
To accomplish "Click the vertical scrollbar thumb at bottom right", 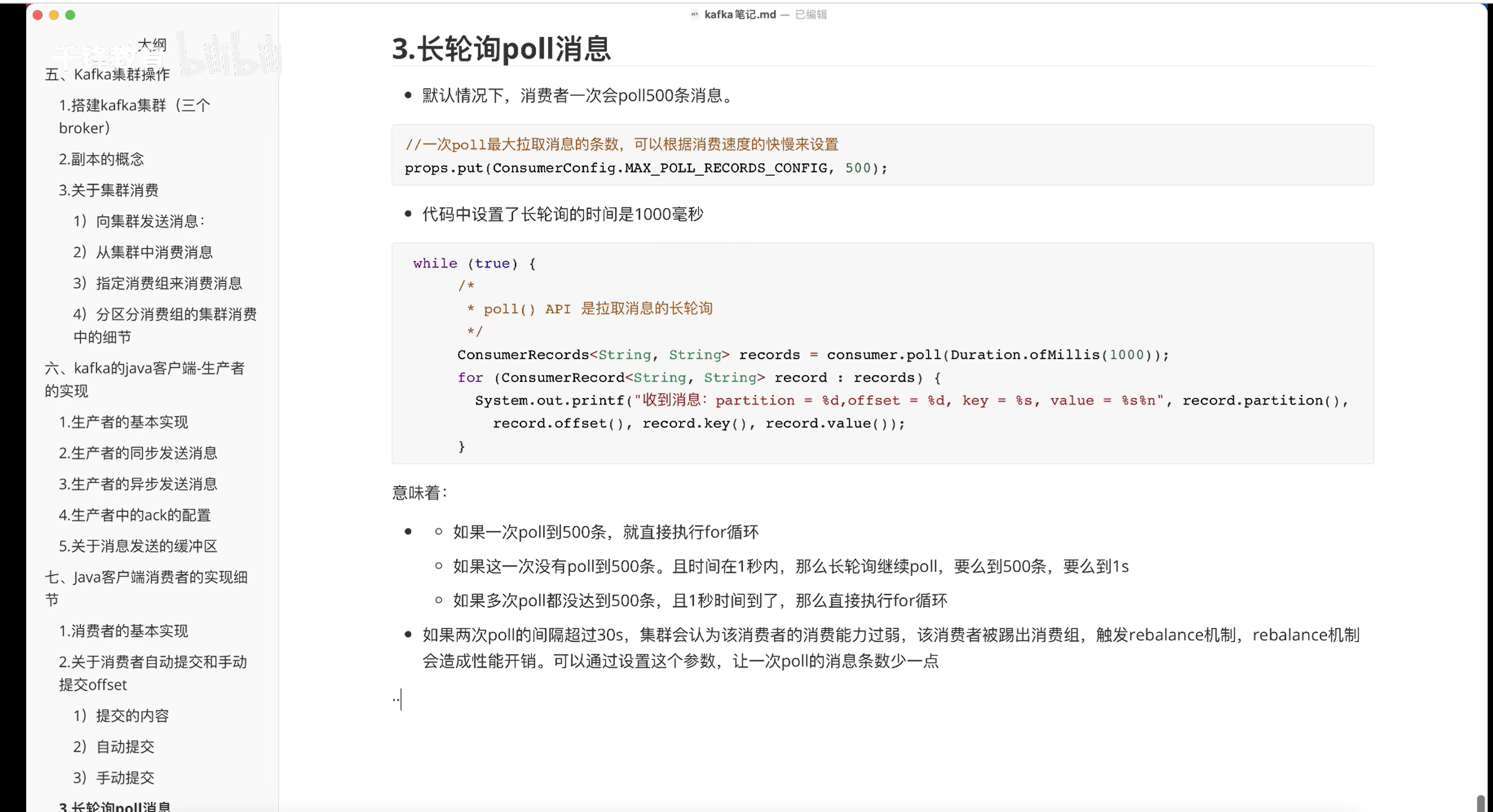I will tap(1480, 803).
